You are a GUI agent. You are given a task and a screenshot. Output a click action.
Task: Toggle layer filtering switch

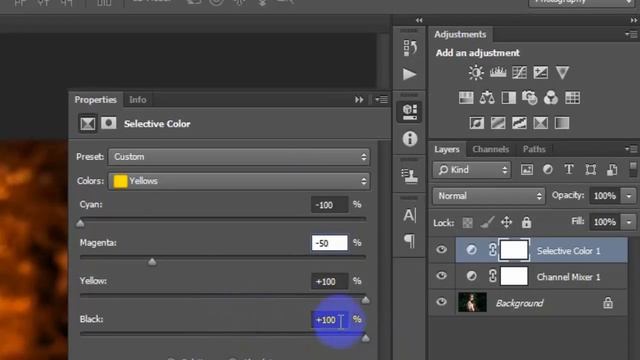tap(633, 169)
